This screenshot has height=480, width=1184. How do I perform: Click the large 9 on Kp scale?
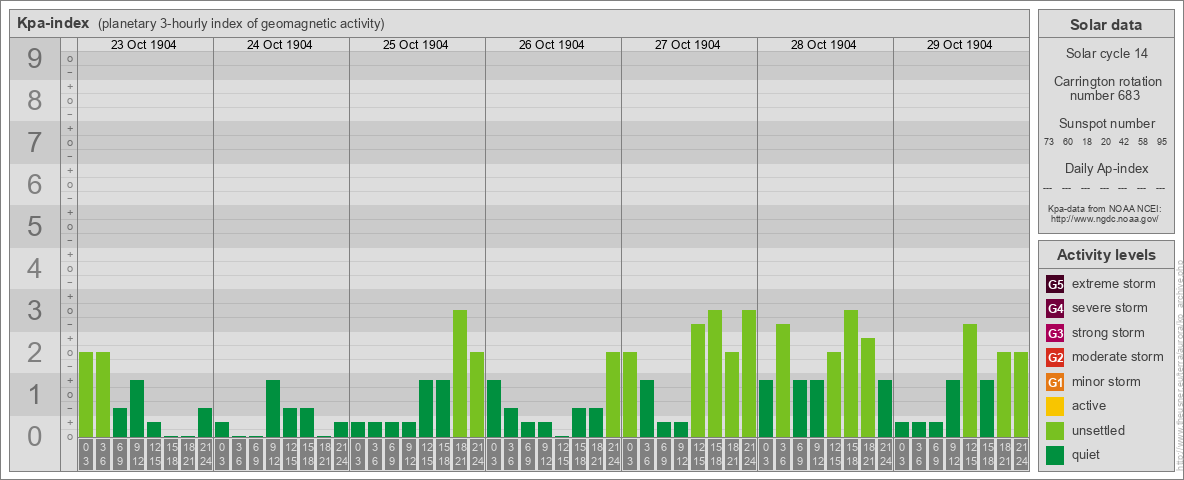tap(35, 59)
